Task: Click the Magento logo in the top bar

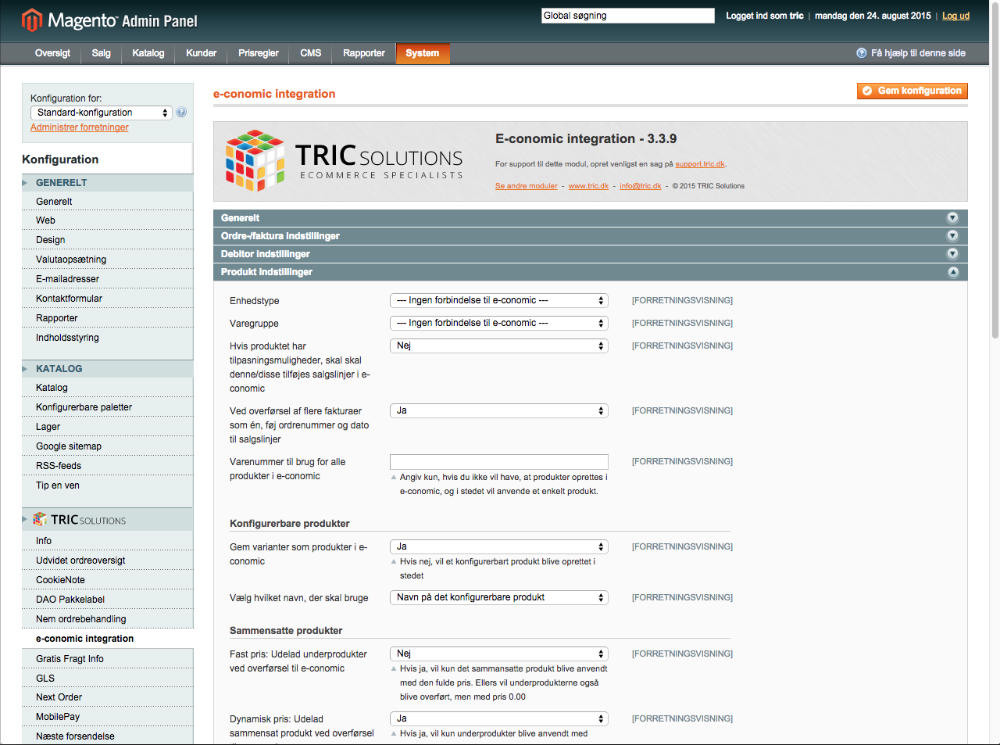Action: [30, 20]
